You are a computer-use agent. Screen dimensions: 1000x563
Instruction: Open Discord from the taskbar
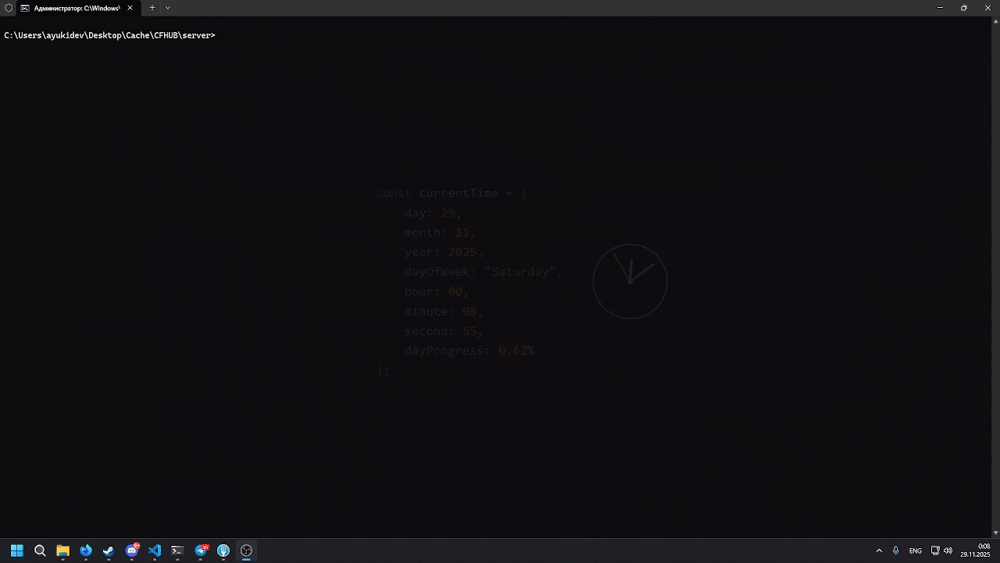132,550
